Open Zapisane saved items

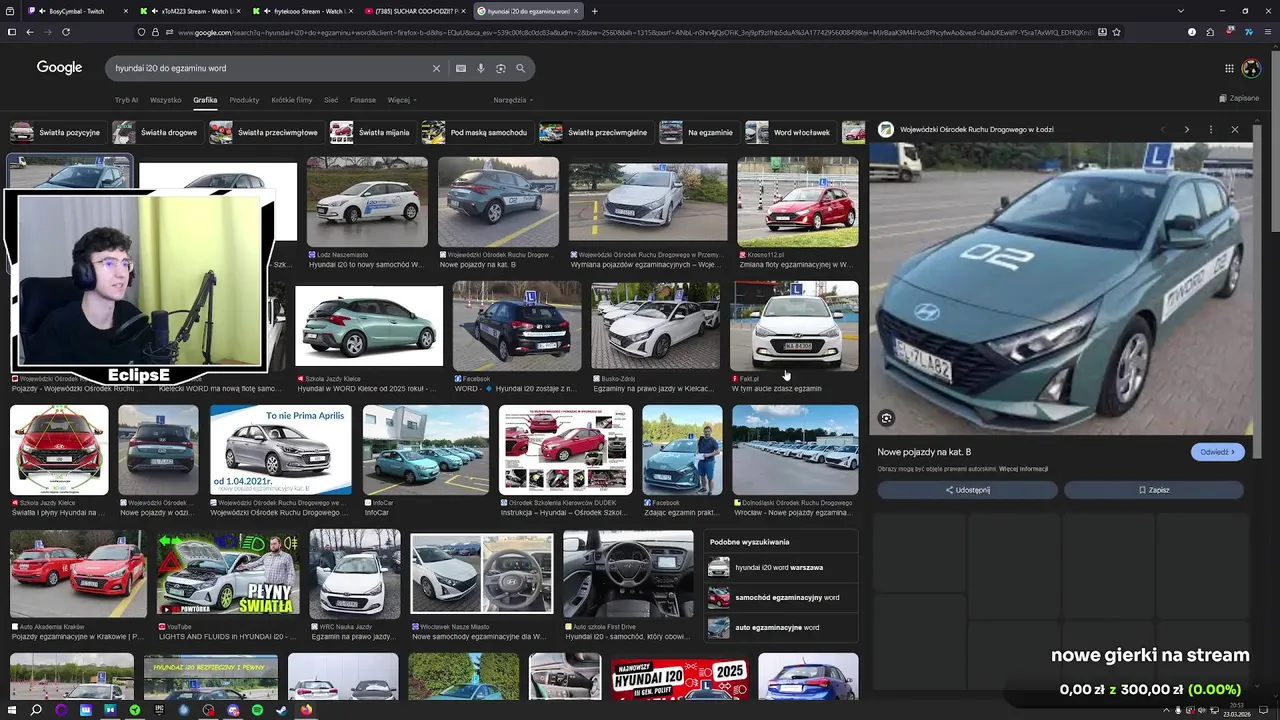tap(1239, 99)
